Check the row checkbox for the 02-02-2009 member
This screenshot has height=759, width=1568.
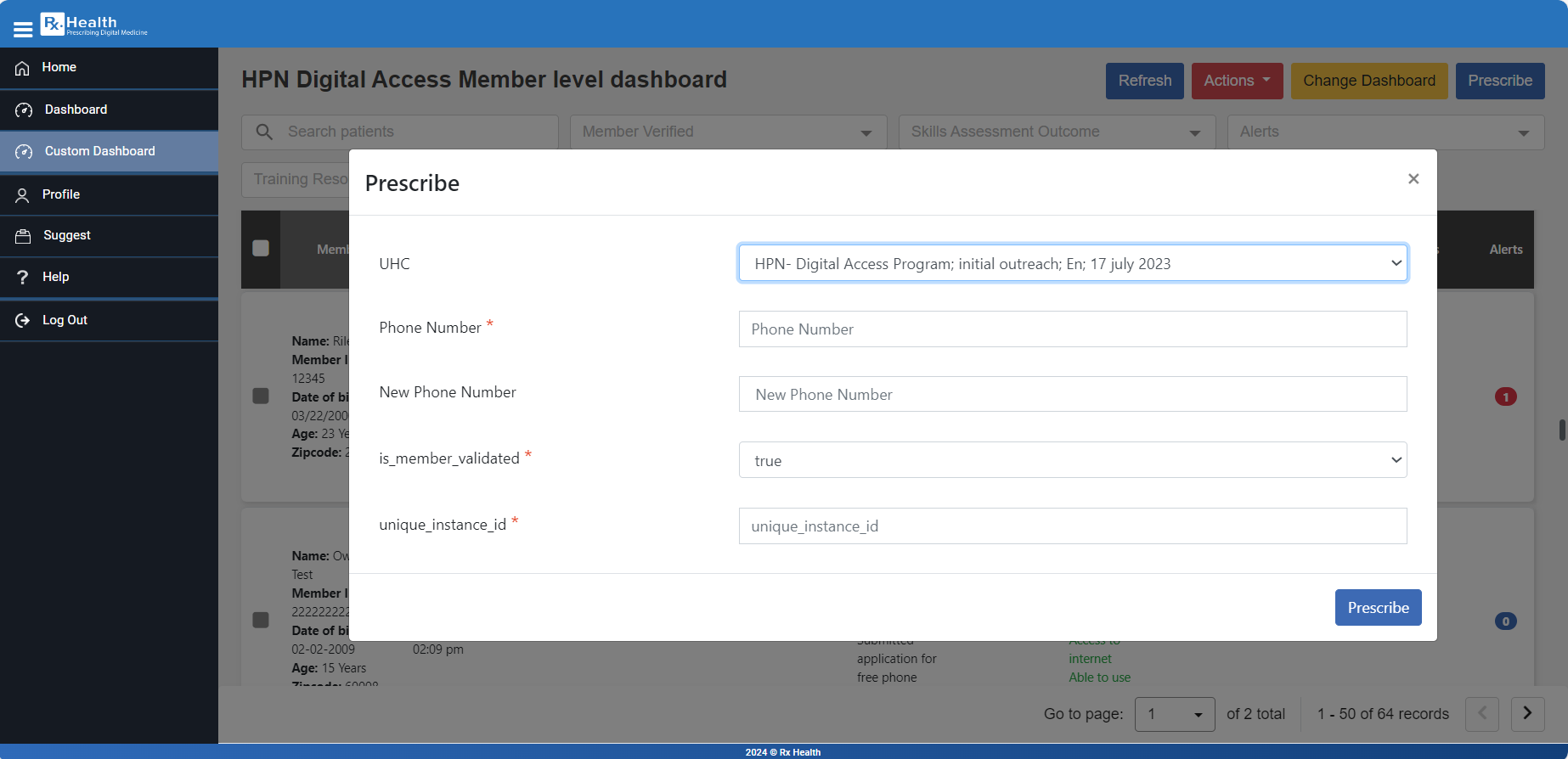click(x=261, y=620)
